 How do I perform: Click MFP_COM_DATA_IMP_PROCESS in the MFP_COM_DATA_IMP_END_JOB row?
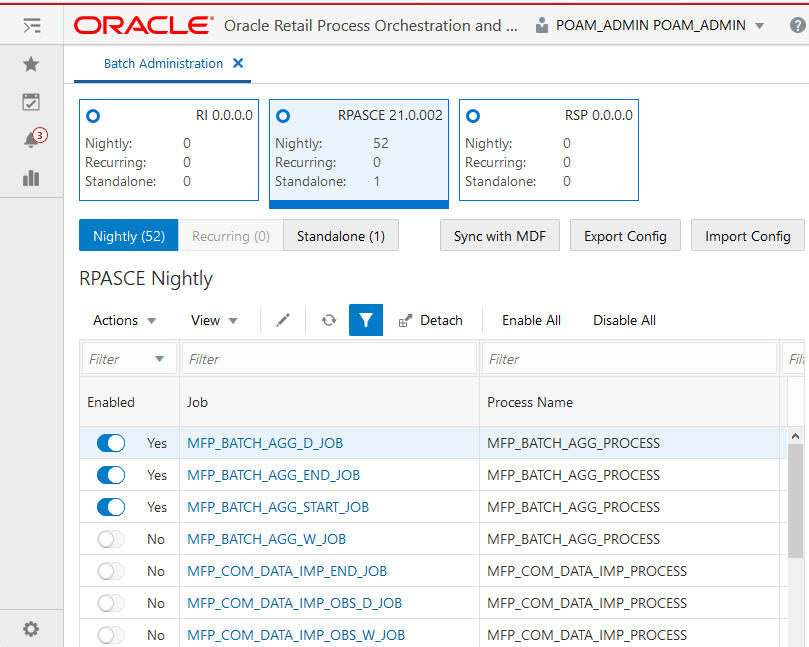click(x=587, y=571)
